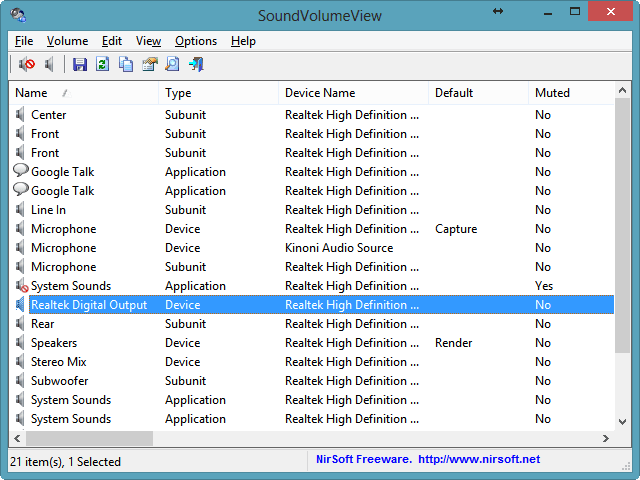Image resolution: width=640 pixels, height=480 pixels.
Task: Open the Volume menu
Action: (x=67, y=41)
